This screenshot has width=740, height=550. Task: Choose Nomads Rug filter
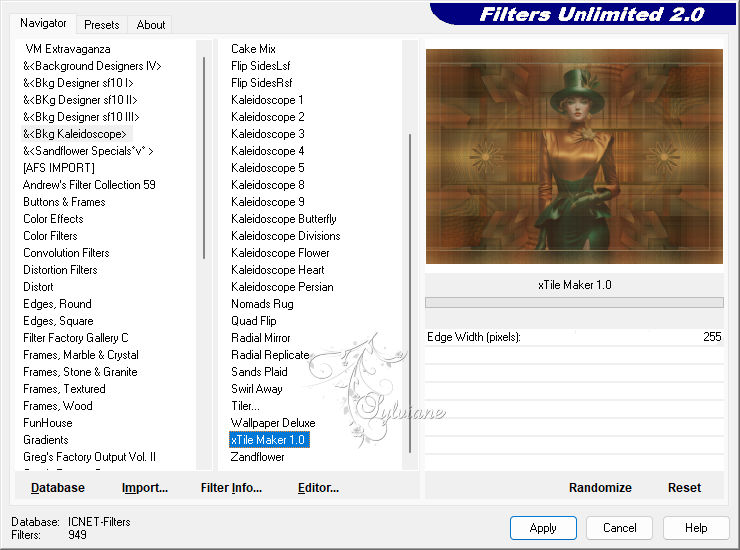262,304
